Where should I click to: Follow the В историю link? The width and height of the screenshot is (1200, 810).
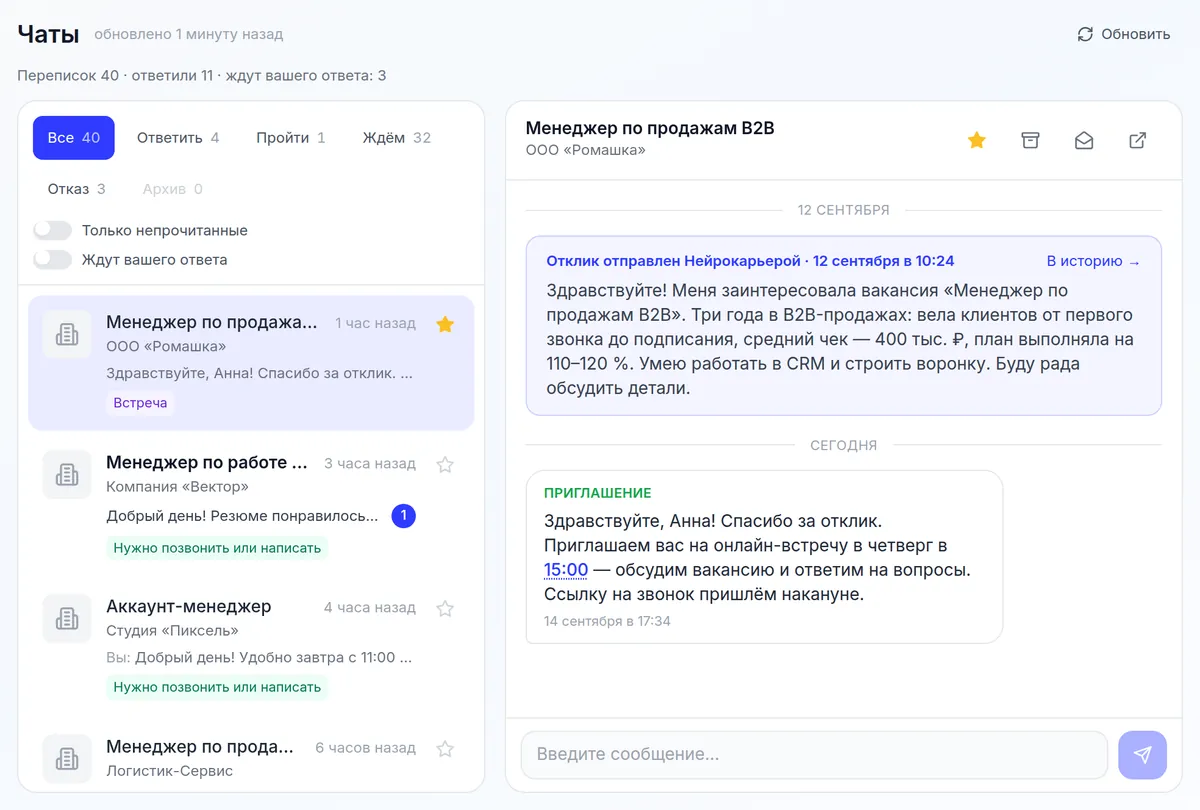[x=1093, y=261]
